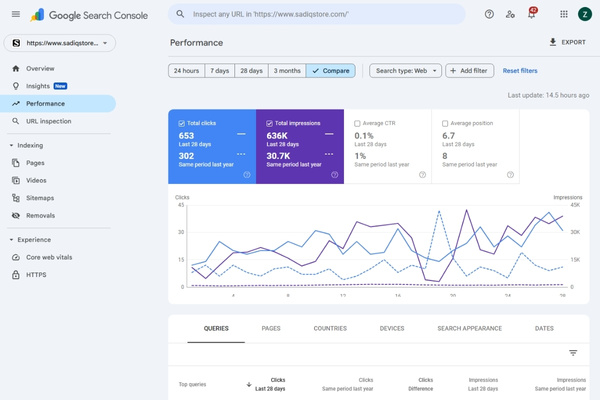Open the hamburger main menu icon
Image resolution: width=600 pixels, height=400 pixels.
pos(15,14)
